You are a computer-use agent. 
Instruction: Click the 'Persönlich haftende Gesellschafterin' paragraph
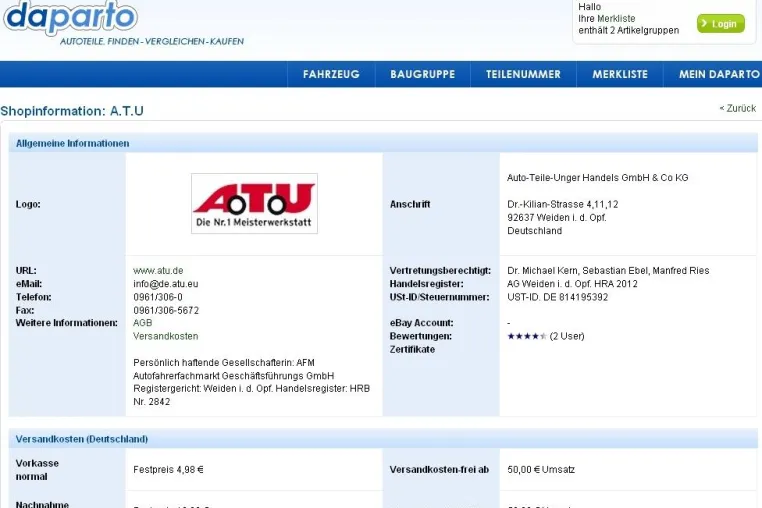252,382
